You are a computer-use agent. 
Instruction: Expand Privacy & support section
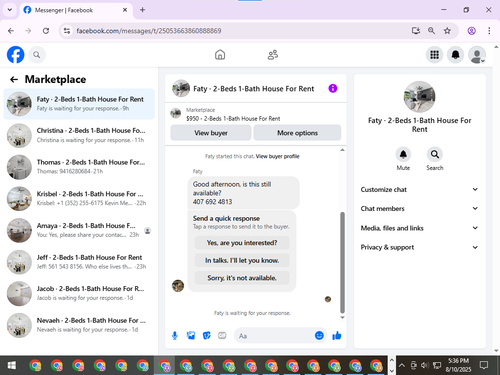pos(419,247)
